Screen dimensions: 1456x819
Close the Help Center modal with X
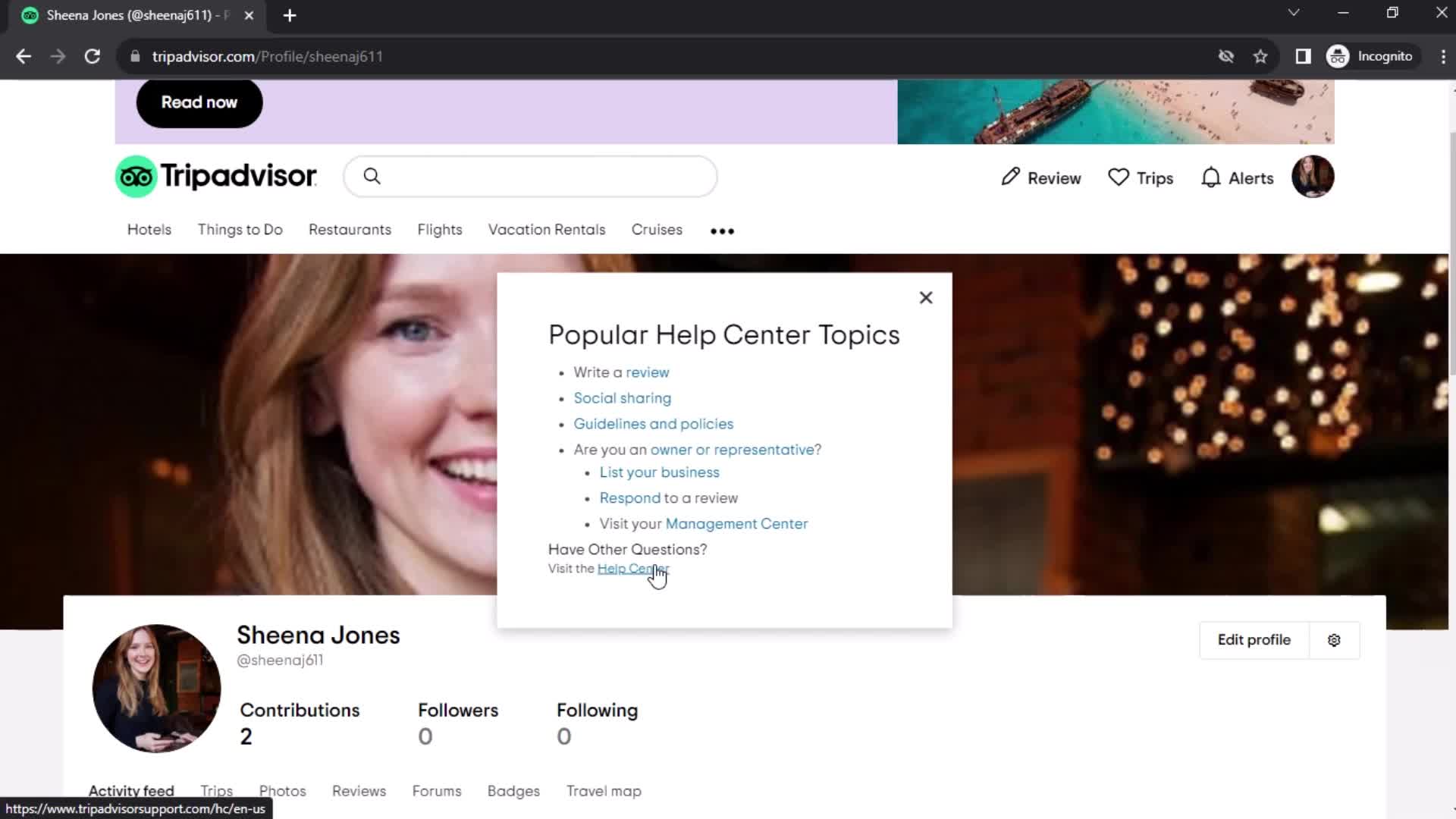926,296
